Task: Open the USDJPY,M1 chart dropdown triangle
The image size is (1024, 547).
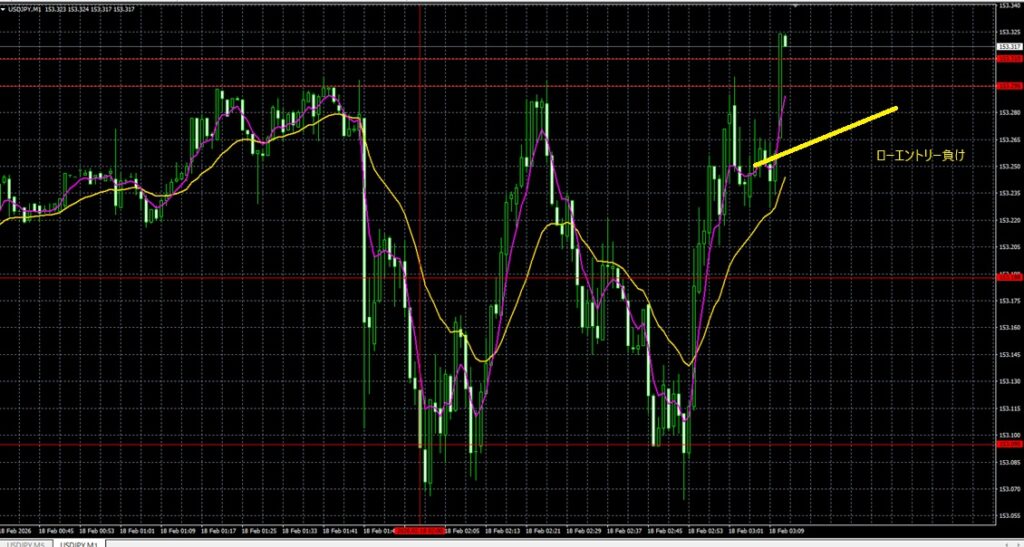Action: (3, 10)
